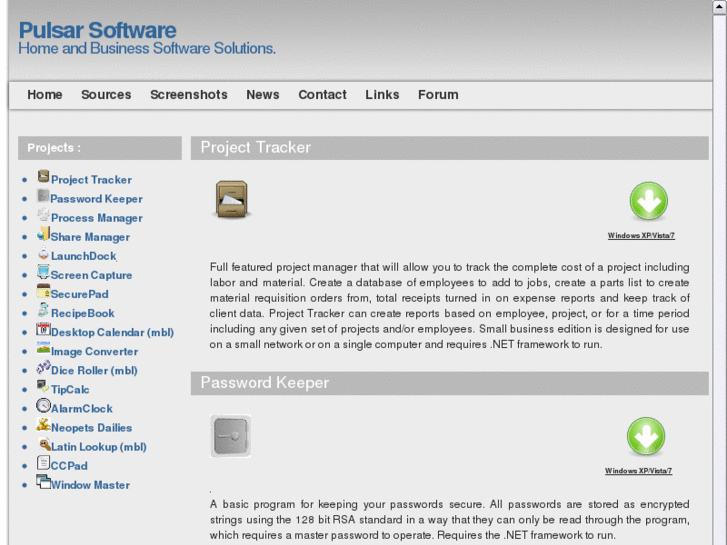The width and height of the screenshot is (727, 545).
Task: Visit the Neopets Dailies link
Action: click(x=91, y=428)
